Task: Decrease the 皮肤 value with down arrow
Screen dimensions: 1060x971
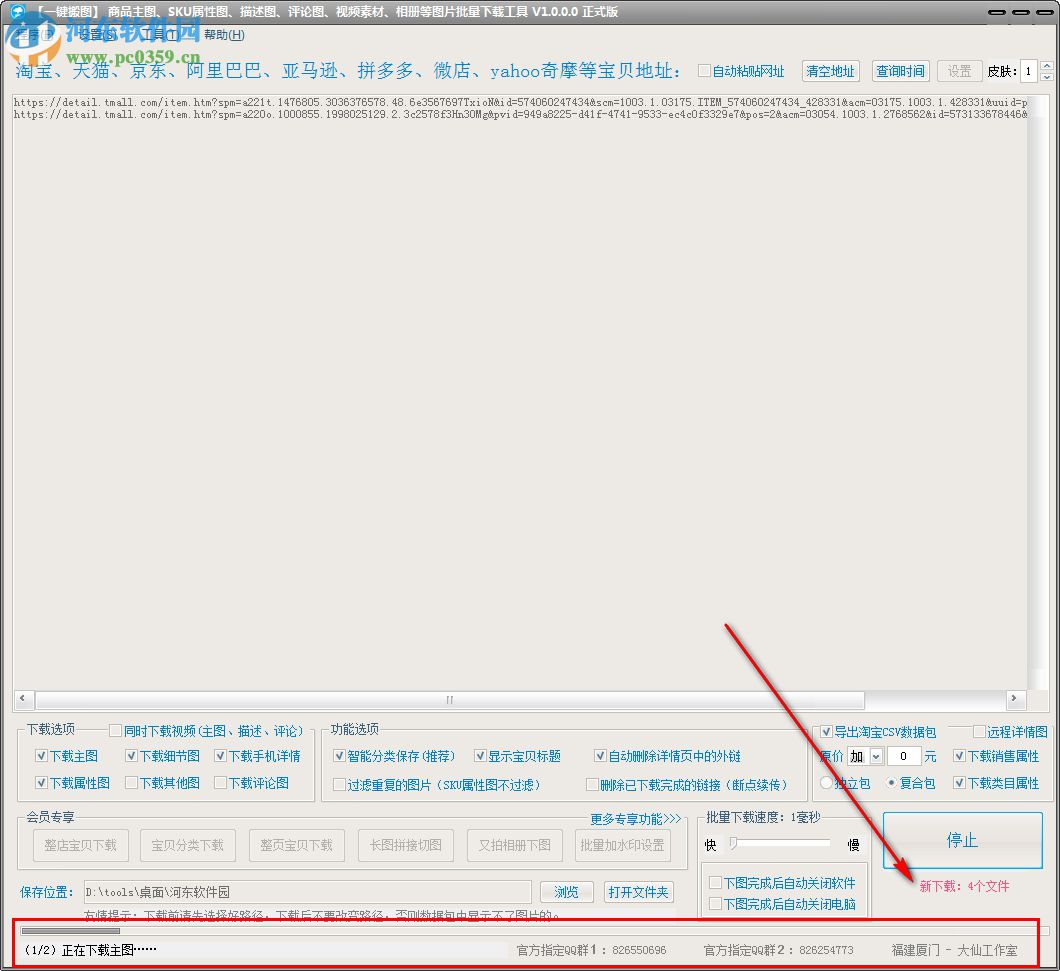Action: pos(1046,76)
